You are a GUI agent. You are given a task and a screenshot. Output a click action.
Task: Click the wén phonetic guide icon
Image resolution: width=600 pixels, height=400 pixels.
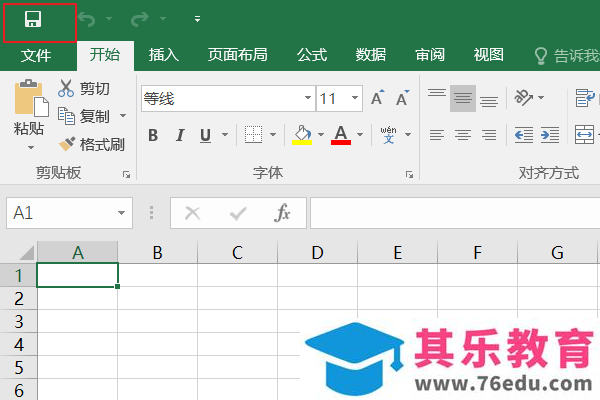coord(388,134)
